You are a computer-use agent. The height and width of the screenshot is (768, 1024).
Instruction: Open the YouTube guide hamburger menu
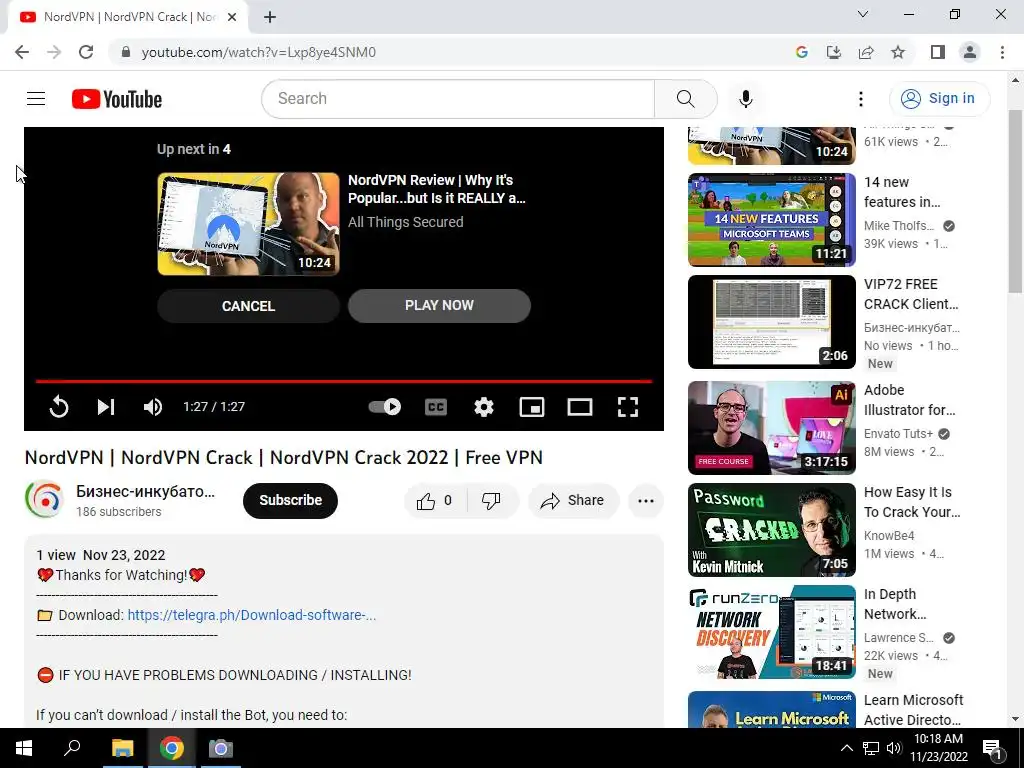pyautogui.click(x=36, y=99)
